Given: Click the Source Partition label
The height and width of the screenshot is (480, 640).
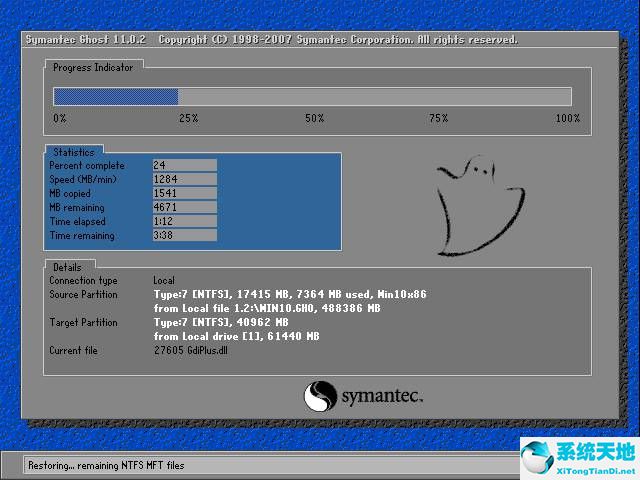Looking at the screenshot, I should pyautogui.click(x=83, y=295).
